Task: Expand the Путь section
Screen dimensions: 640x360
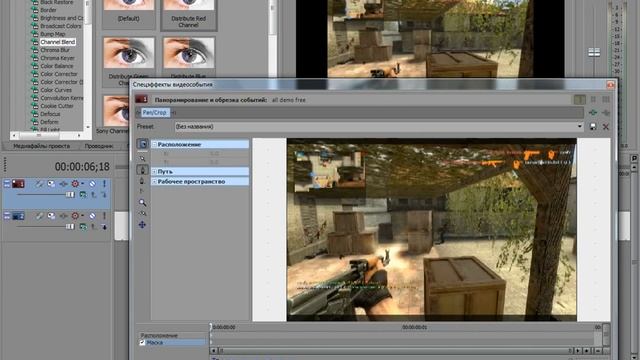Action: (x=155, y=172)
